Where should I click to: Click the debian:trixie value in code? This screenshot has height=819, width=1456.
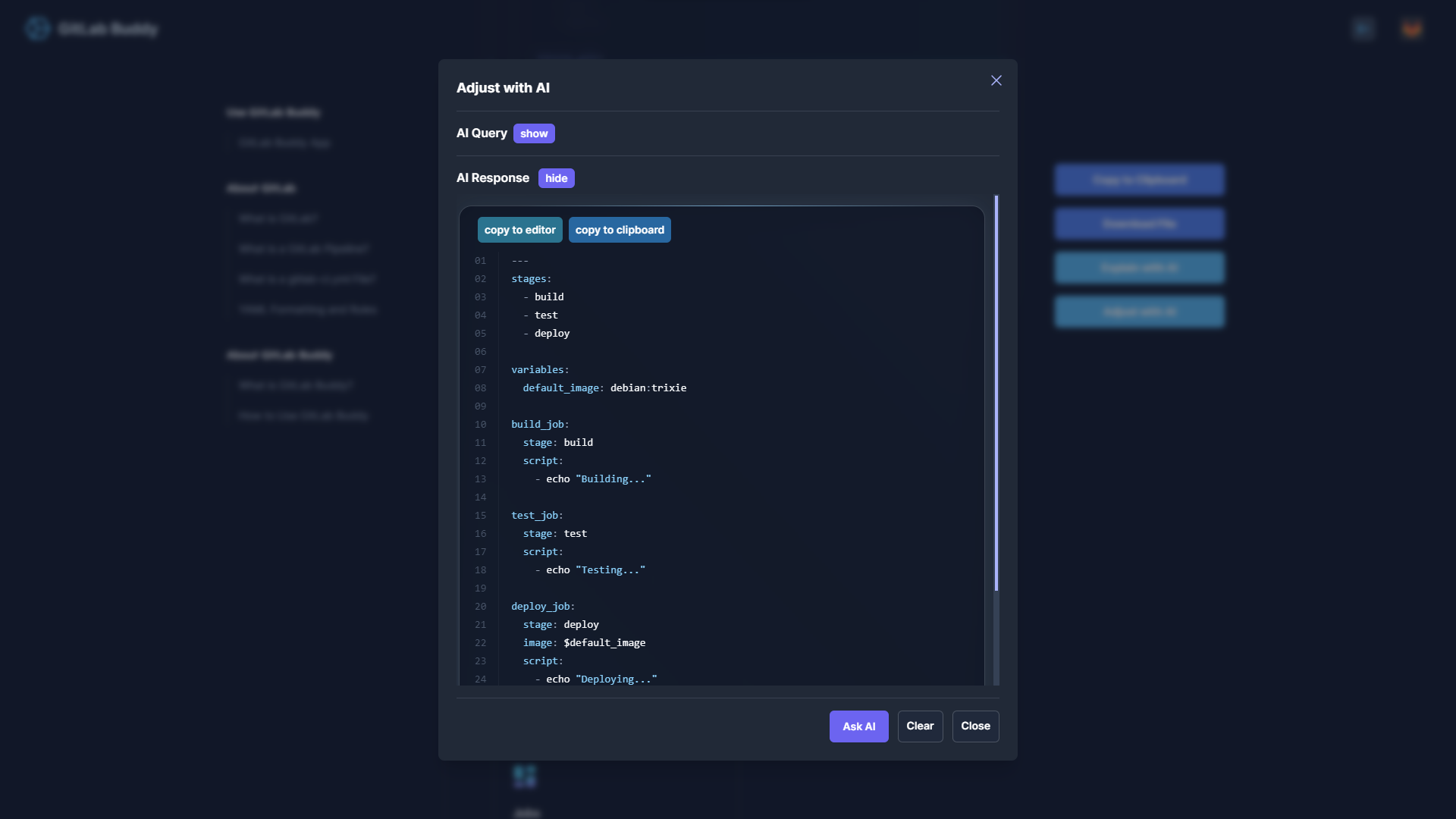[x=648, y=388]
